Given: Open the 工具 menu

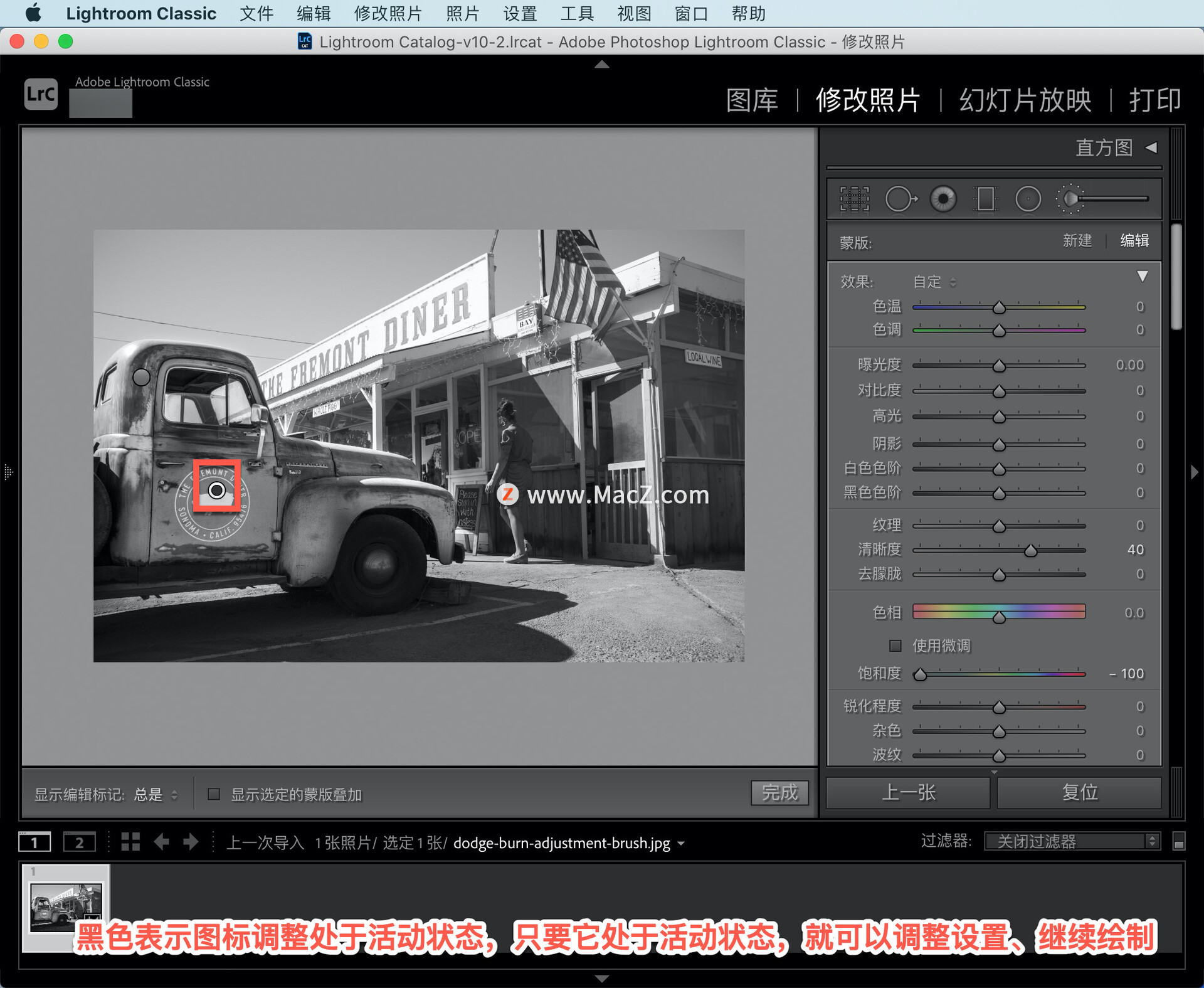Looking at the screenshot, I should pos(577,13).
